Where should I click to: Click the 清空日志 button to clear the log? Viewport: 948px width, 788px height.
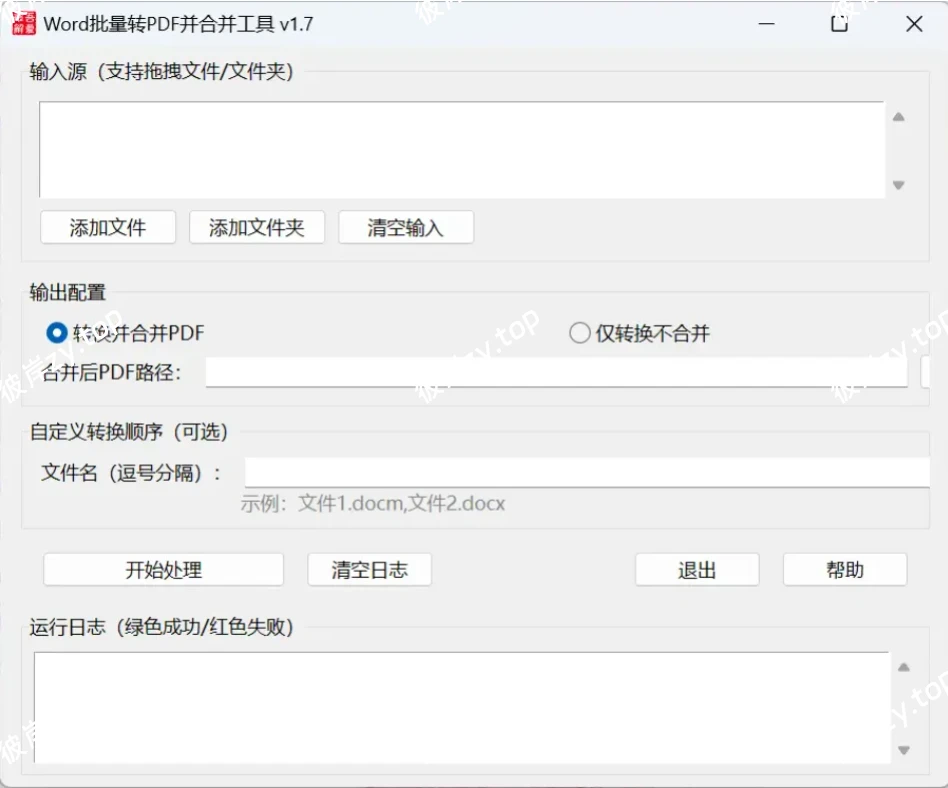pyautogui.click(x=368, y=569)
